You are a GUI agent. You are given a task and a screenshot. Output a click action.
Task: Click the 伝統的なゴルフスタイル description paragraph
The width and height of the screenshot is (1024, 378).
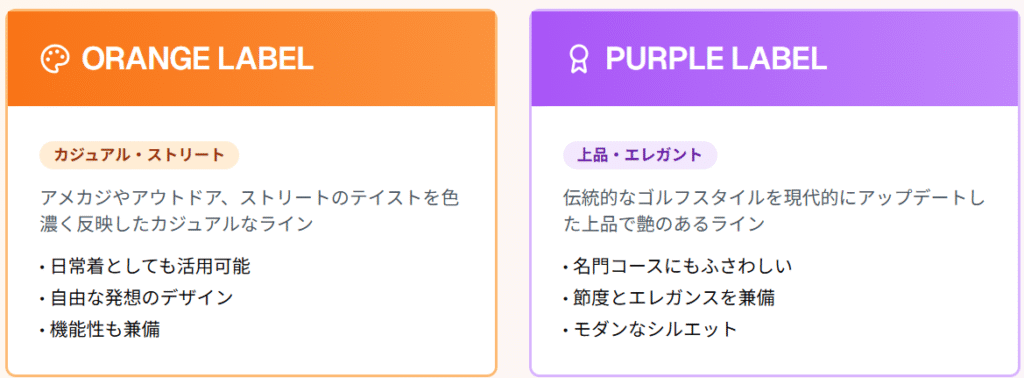[773, 210]
